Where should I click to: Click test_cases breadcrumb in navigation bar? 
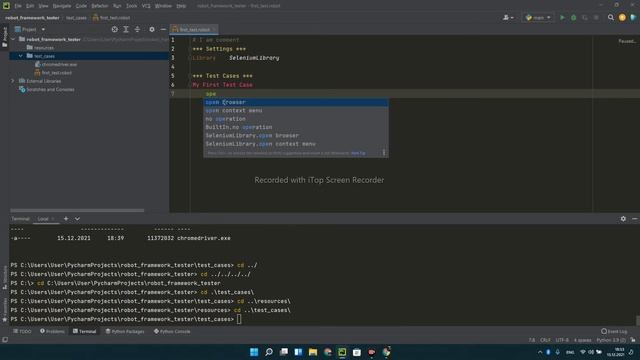(76, 18)
